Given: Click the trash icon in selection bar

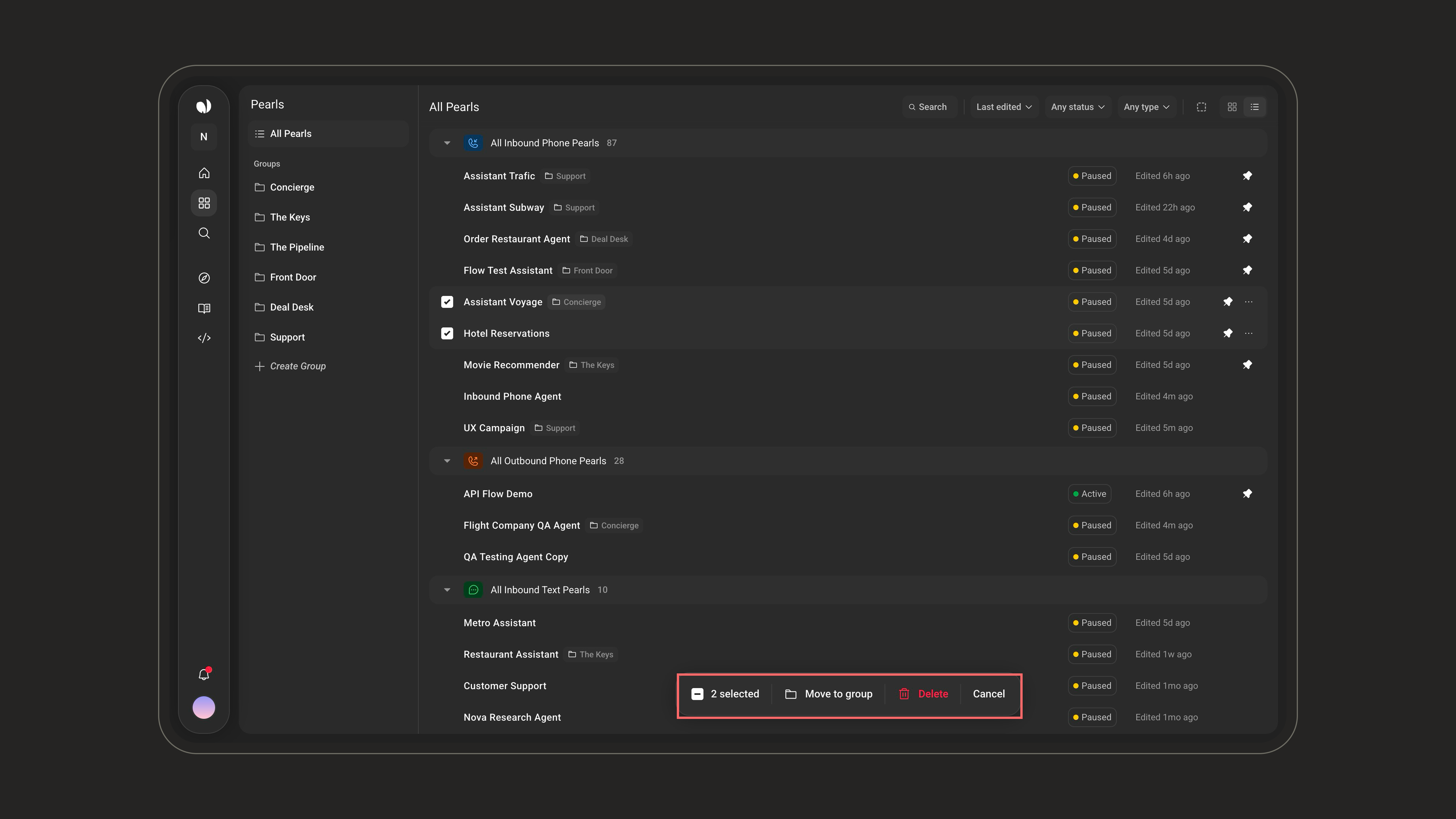Looking at the screenshot, I should [904, 694].
